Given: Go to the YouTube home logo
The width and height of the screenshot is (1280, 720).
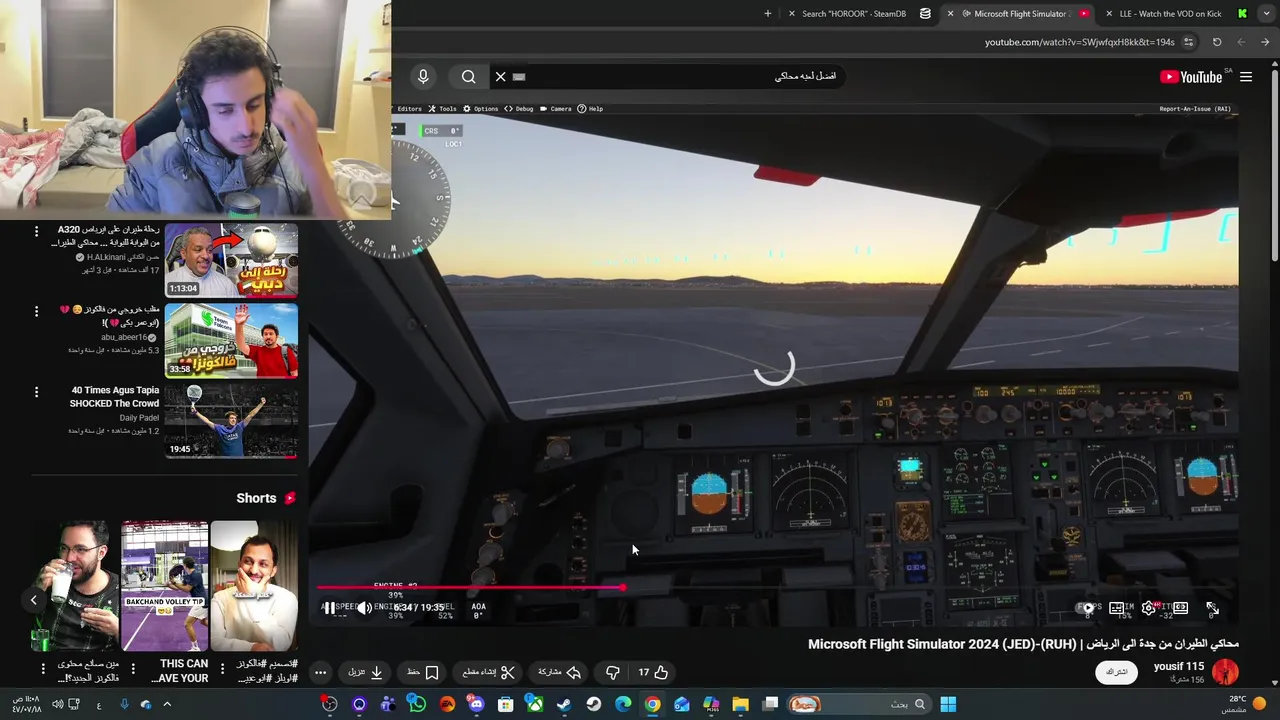Looking at the screenshot, I should pyautogui.click(x=1191, y=77).
